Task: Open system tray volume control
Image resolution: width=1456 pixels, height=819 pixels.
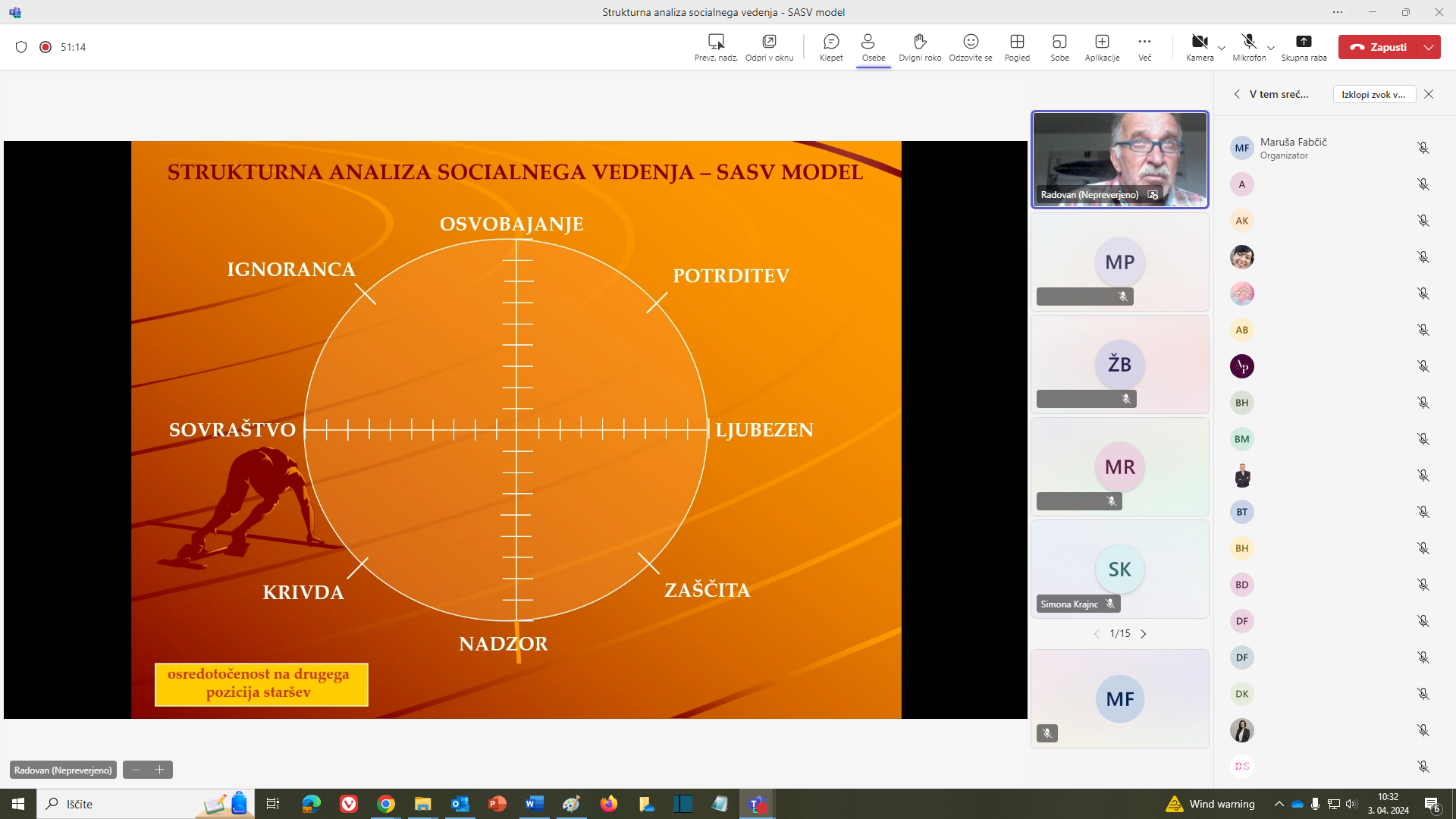Action: 1351,804
